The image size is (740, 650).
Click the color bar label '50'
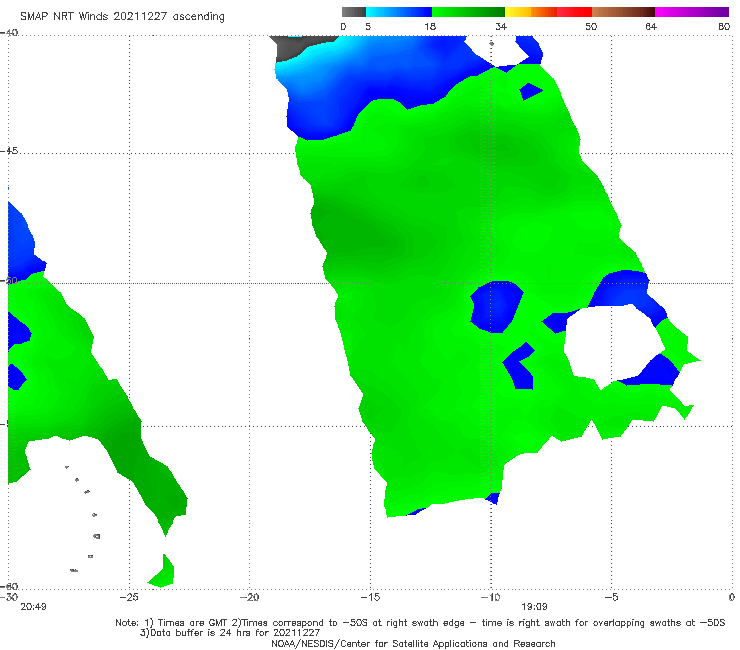(x=591, y=26)
